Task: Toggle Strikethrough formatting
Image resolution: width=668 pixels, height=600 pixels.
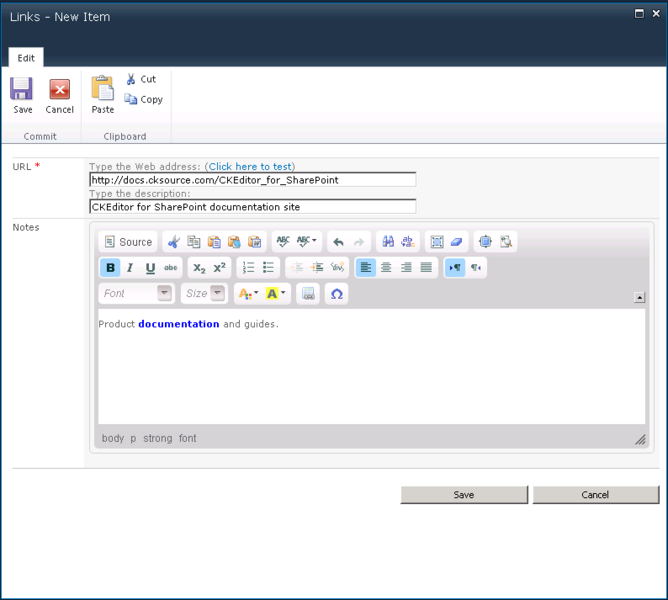Action: [x=170, y=268]
